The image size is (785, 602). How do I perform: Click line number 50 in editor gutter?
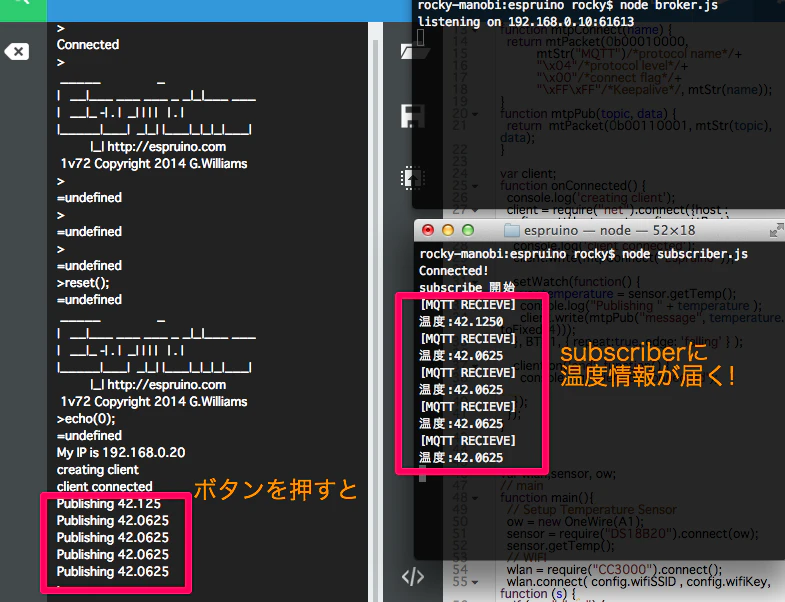(x=460, y=522)
